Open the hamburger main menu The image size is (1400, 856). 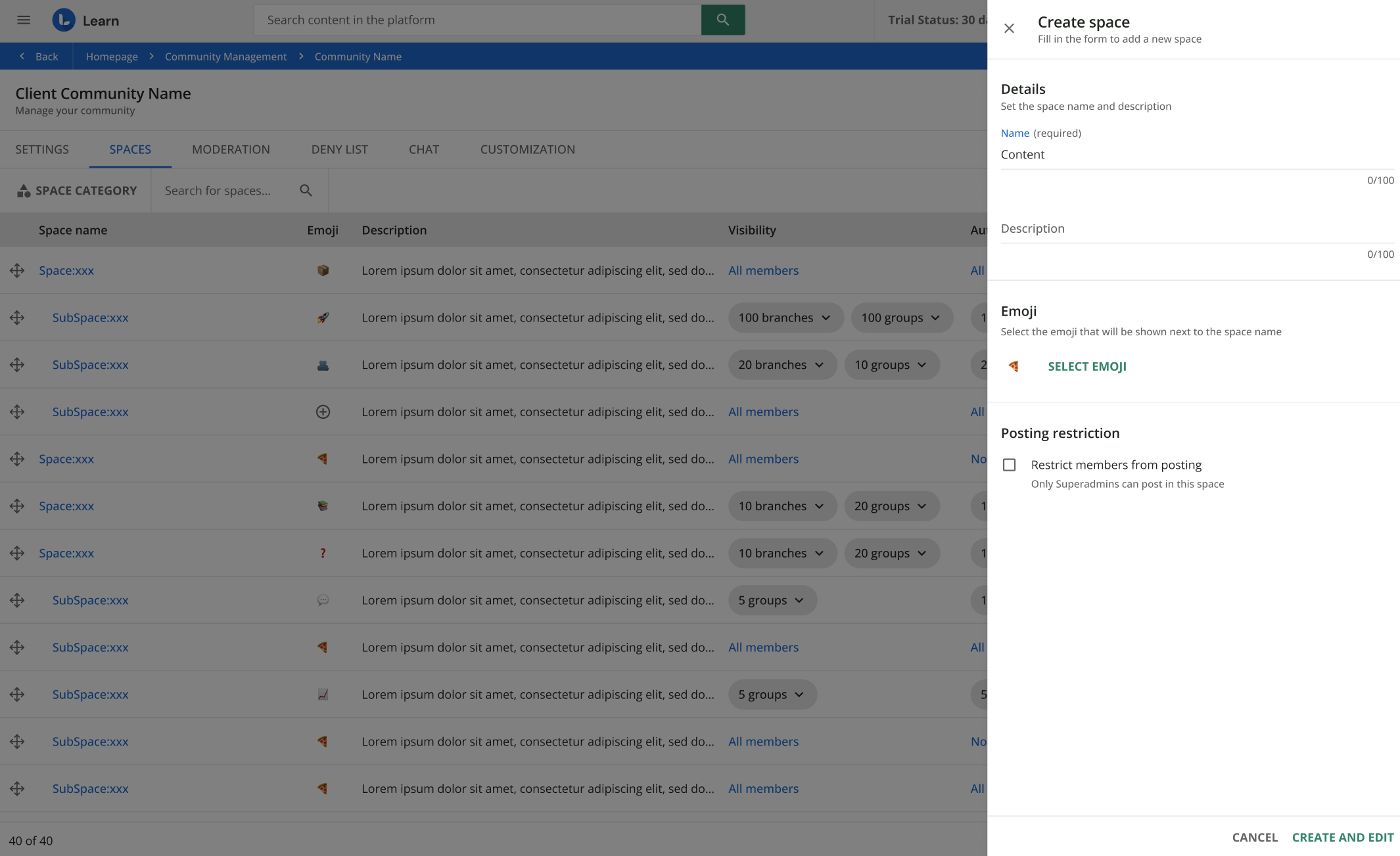[24, 20]
